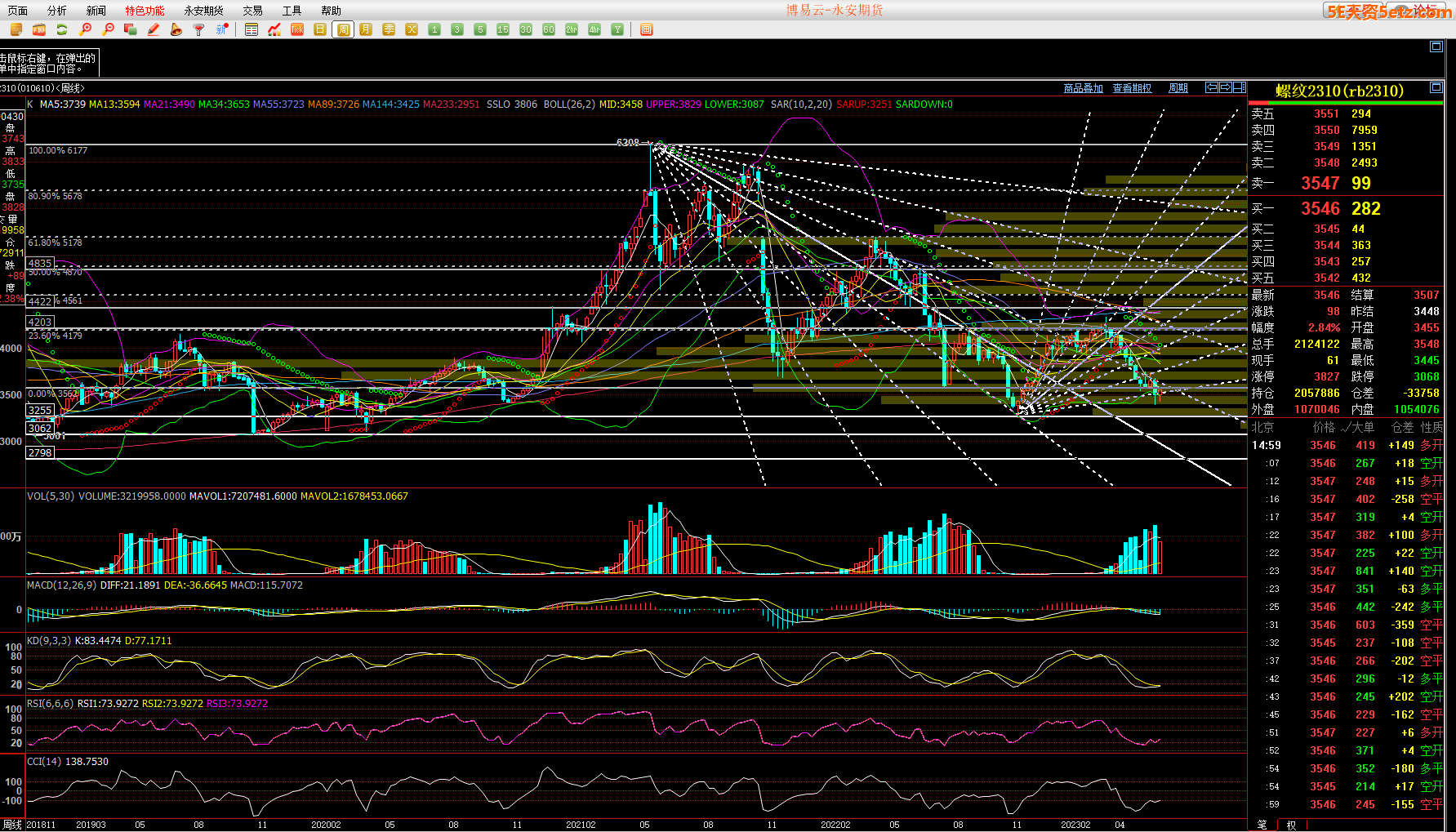Click the red 画 drawing panel icon
This screenshot has width=1456, height=832.
647,29
